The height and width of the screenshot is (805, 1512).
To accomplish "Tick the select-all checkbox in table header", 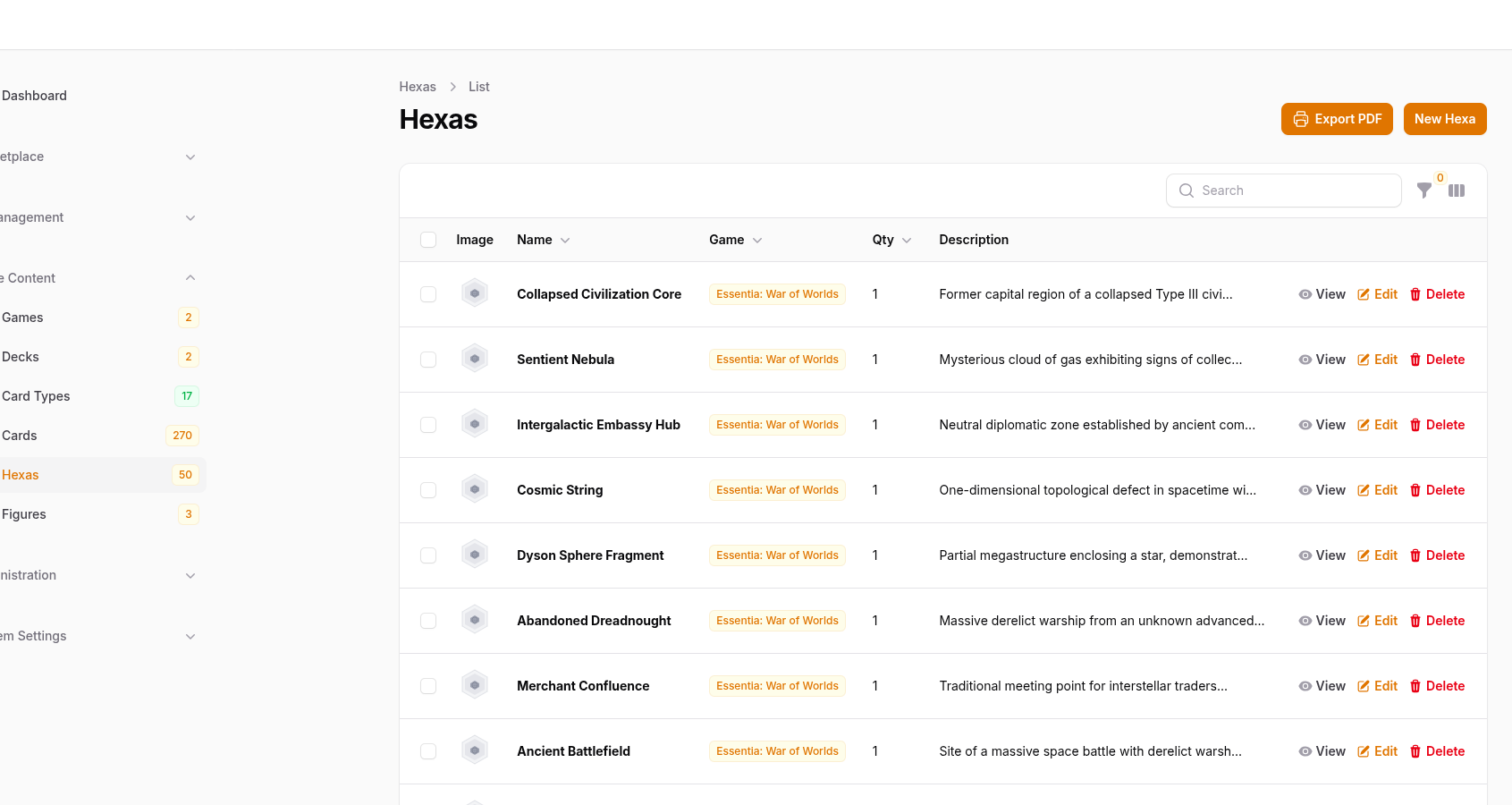I will [x=428, y=240].
